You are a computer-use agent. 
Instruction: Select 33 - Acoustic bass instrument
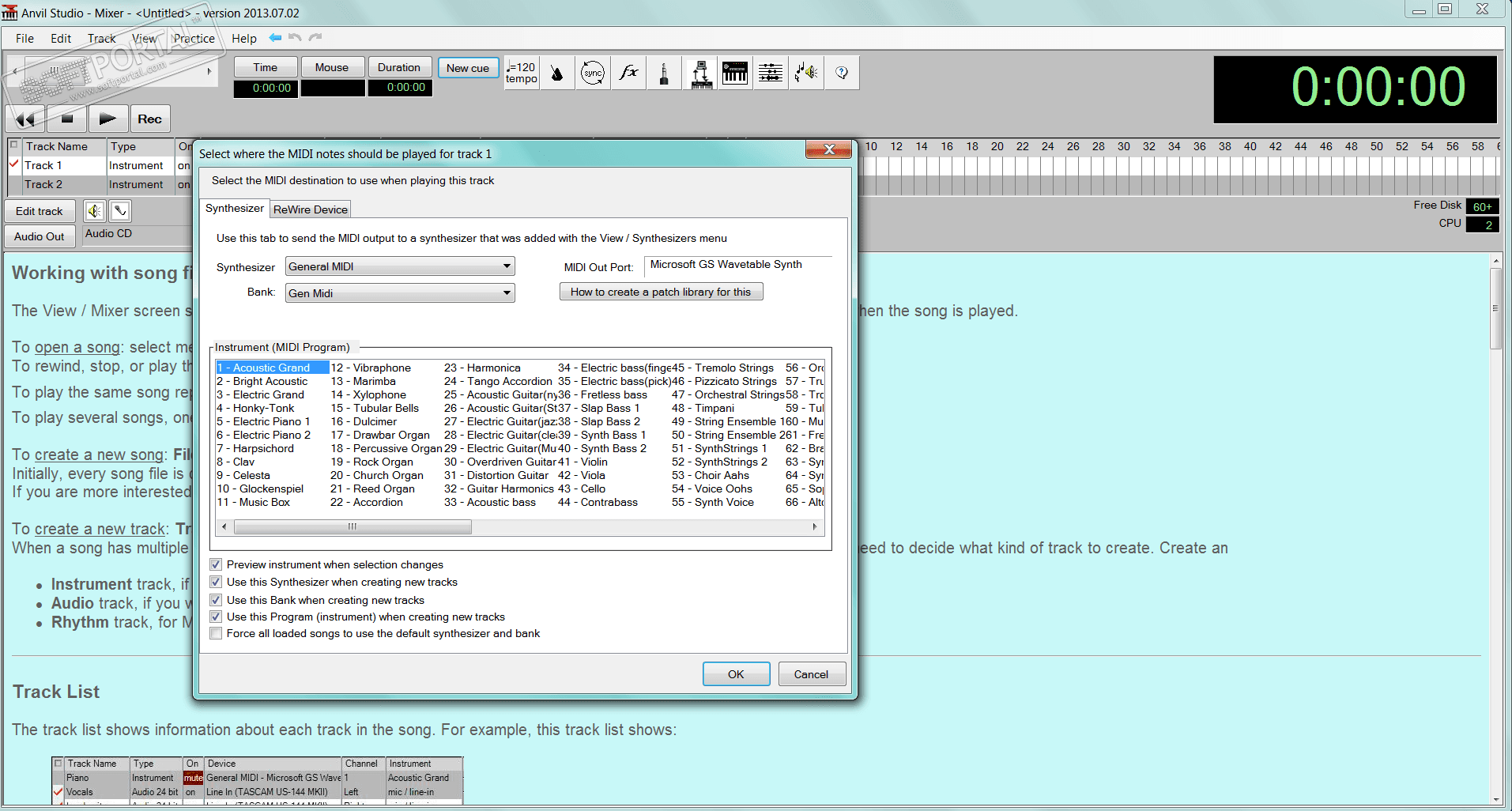490,502
